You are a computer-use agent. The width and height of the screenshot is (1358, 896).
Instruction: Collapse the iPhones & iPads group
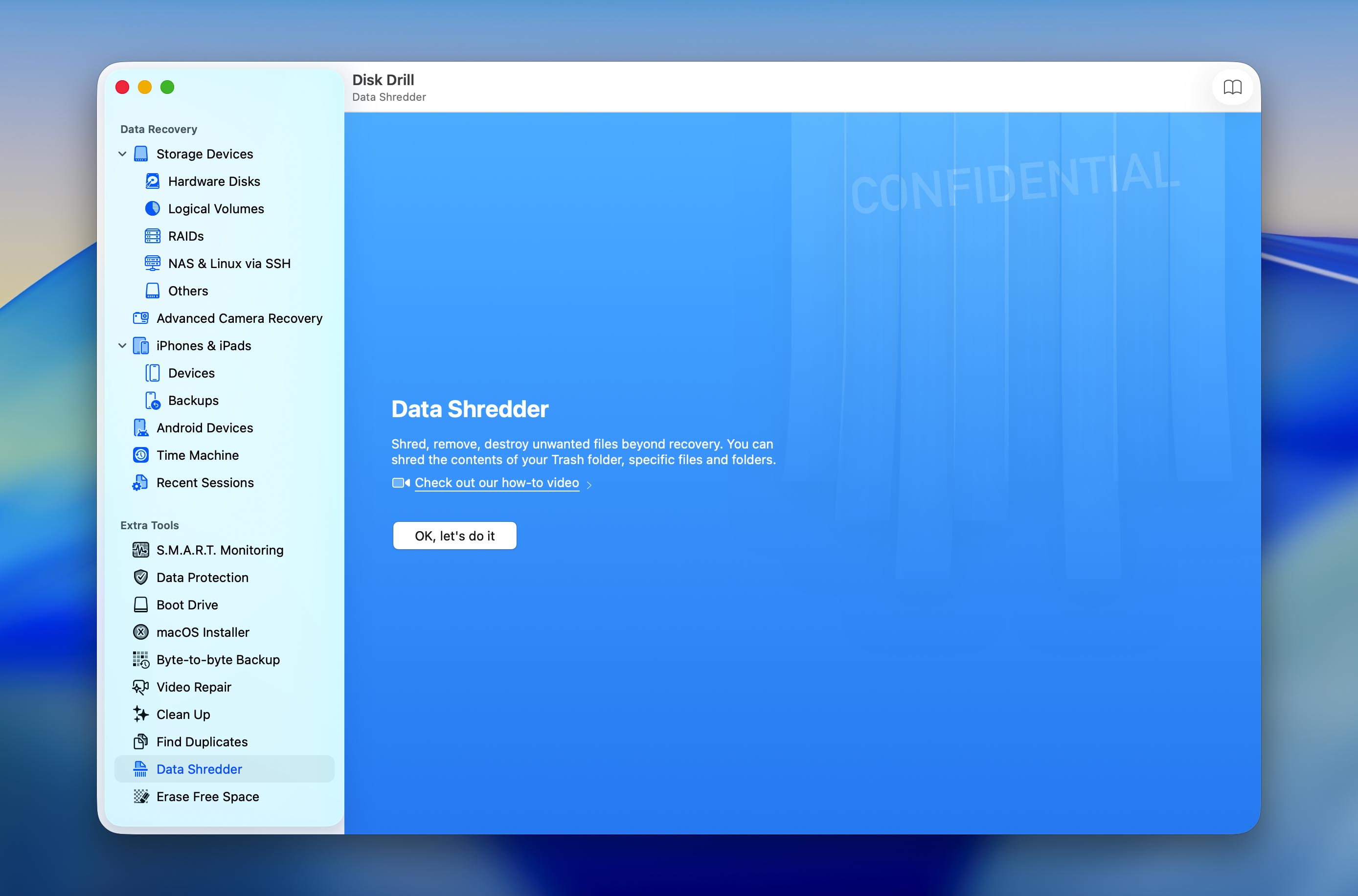[x=122, y=346]
